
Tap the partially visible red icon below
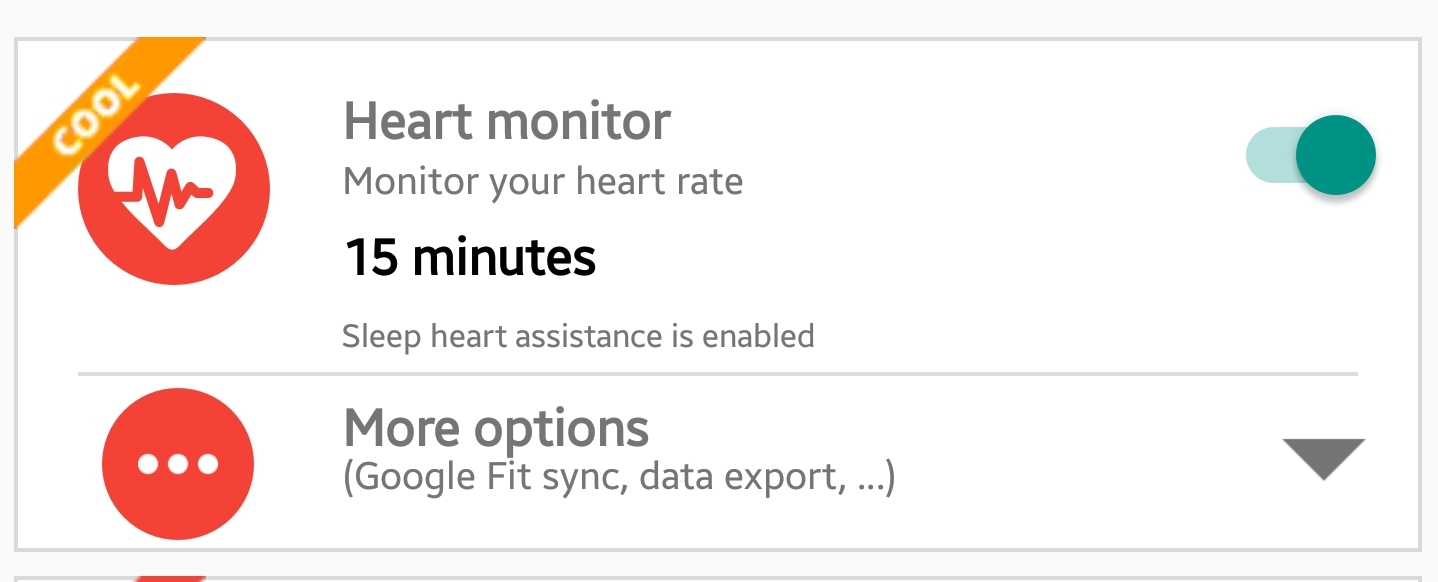169,578
